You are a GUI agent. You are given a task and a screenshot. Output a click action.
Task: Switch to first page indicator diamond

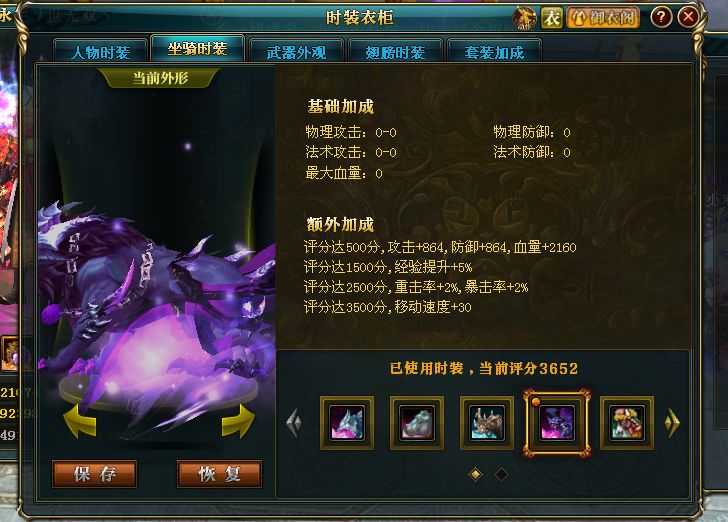(x=476, y=474)
